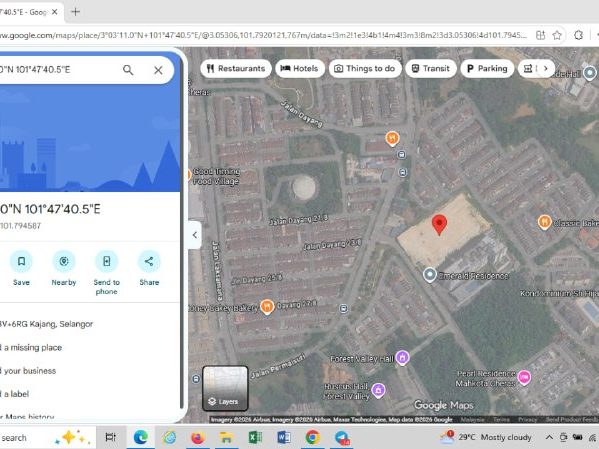
Task: Select the Hotels filter chip
Action: 300,68
